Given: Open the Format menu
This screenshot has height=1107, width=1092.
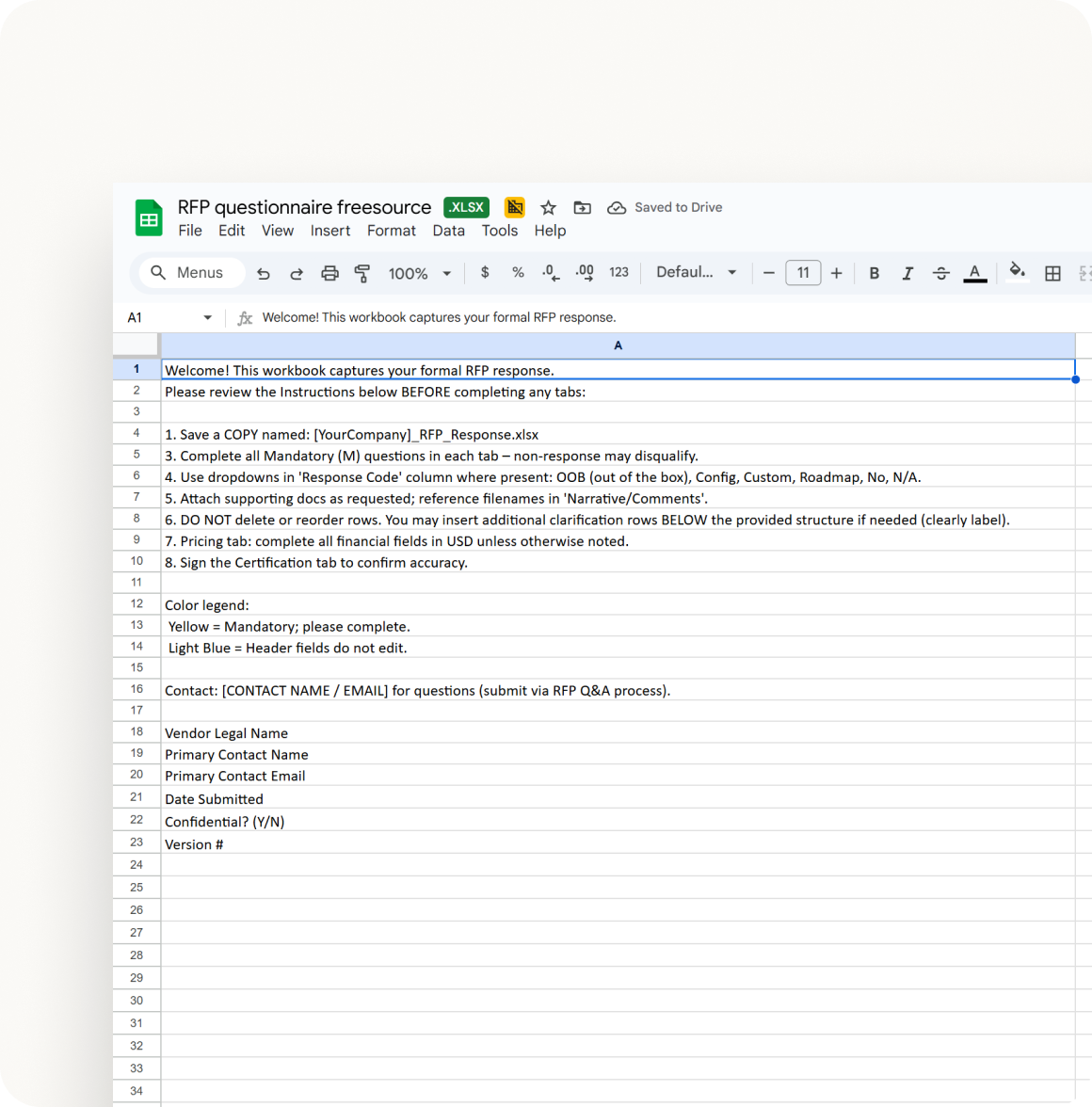Looking at the screenshot, I should tap(391, 231).
